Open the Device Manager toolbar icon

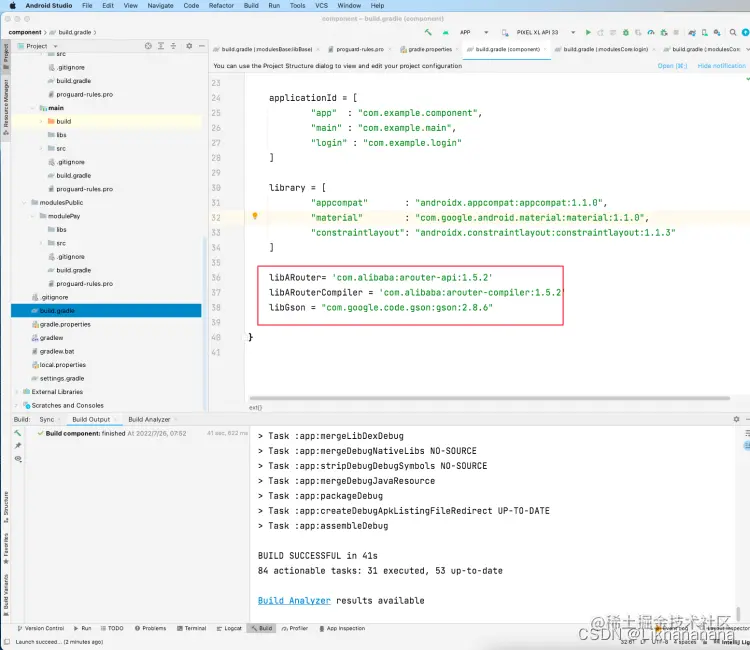coord(704,33)
